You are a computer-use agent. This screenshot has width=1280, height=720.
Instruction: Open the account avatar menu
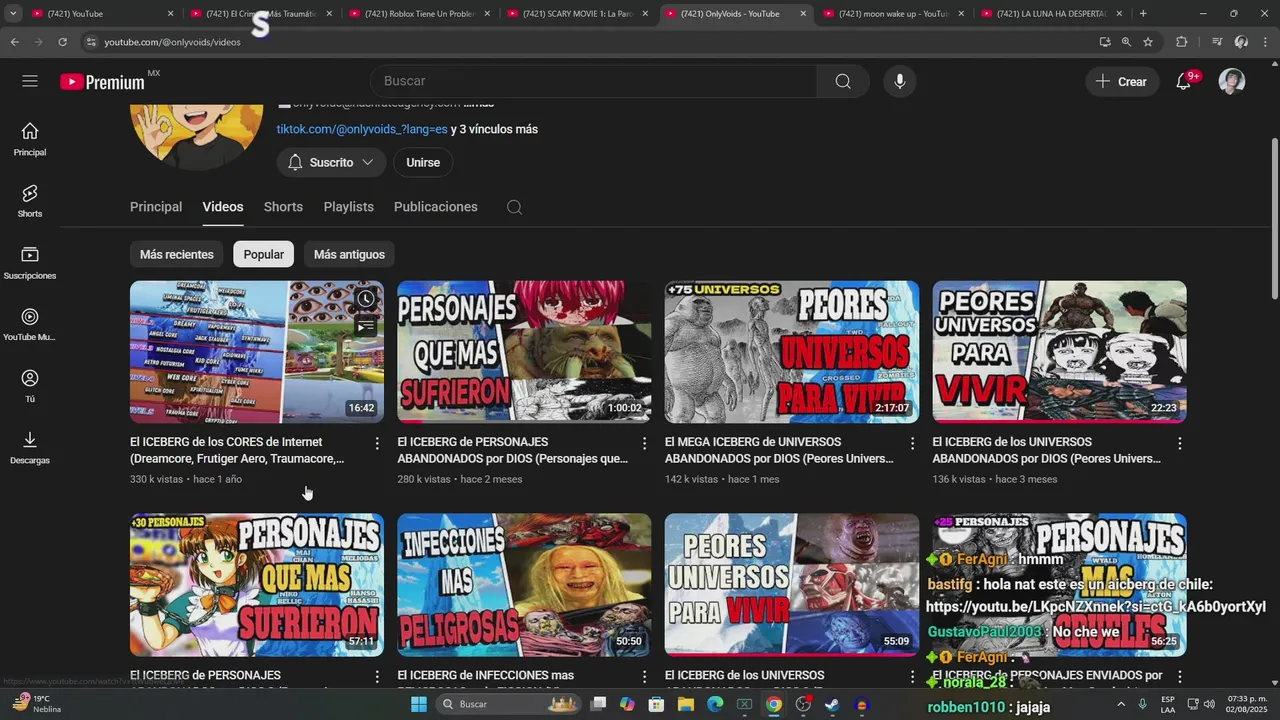1232,81
